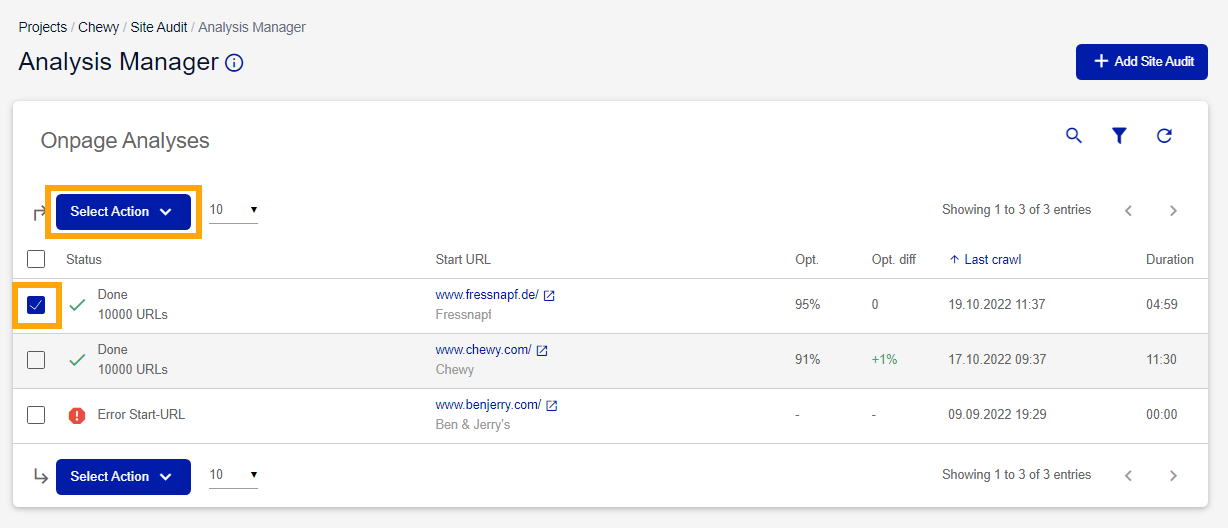Image resolution: width=1228 pixels, height=528 pixels.
Task: Open the bottom rows-per-page dropdown showing 10
Action: pos(233,475)
